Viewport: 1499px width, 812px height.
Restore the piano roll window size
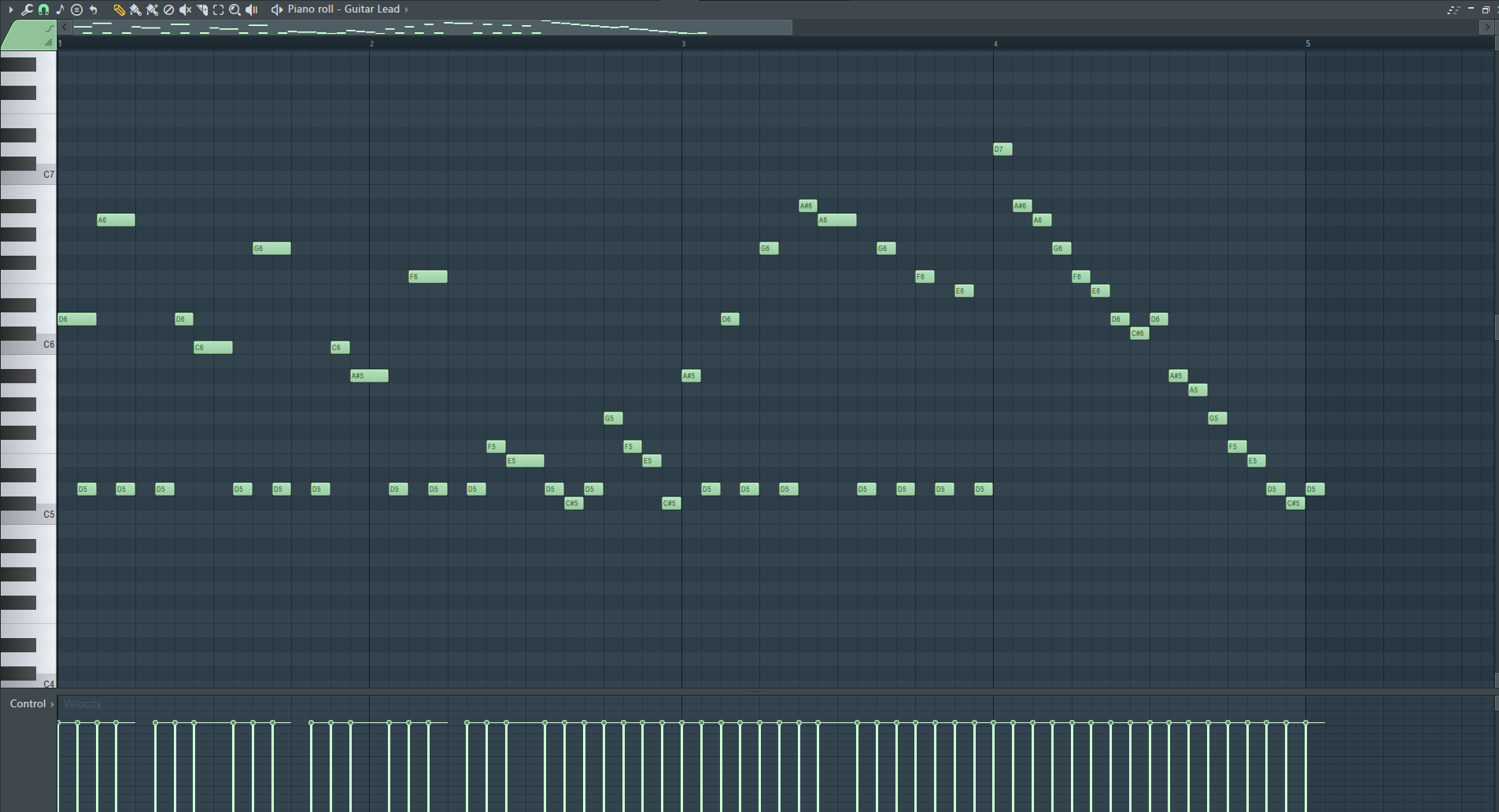click(1486, 9)
